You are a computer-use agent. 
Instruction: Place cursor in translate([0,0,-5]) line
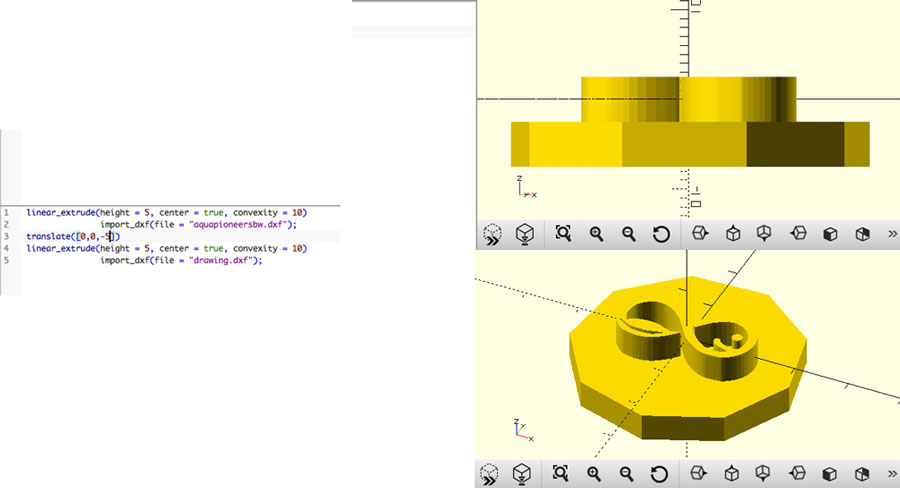tap(73, 237)
